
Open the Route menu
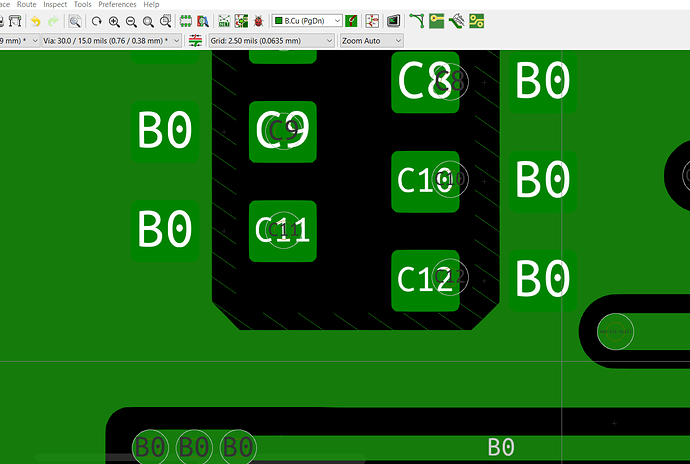(26, 4)
